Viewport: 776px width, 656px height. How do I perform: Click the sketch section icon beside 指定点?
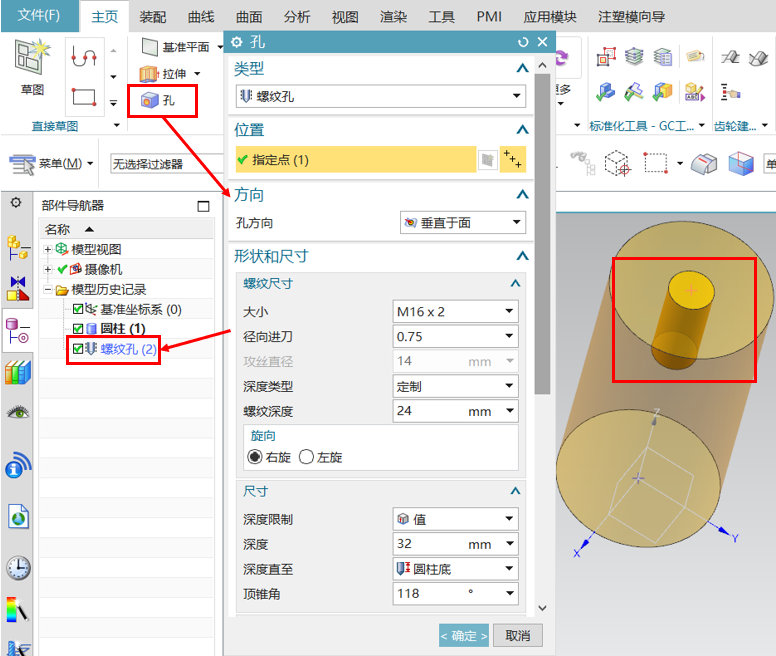[x=487, y=160]
